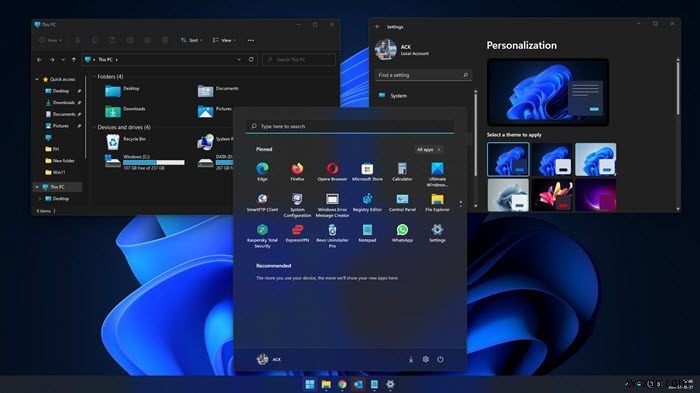Viewport: 700px width, 393px height.
Task: Click the Type here to search box
Action: (350, 126)
